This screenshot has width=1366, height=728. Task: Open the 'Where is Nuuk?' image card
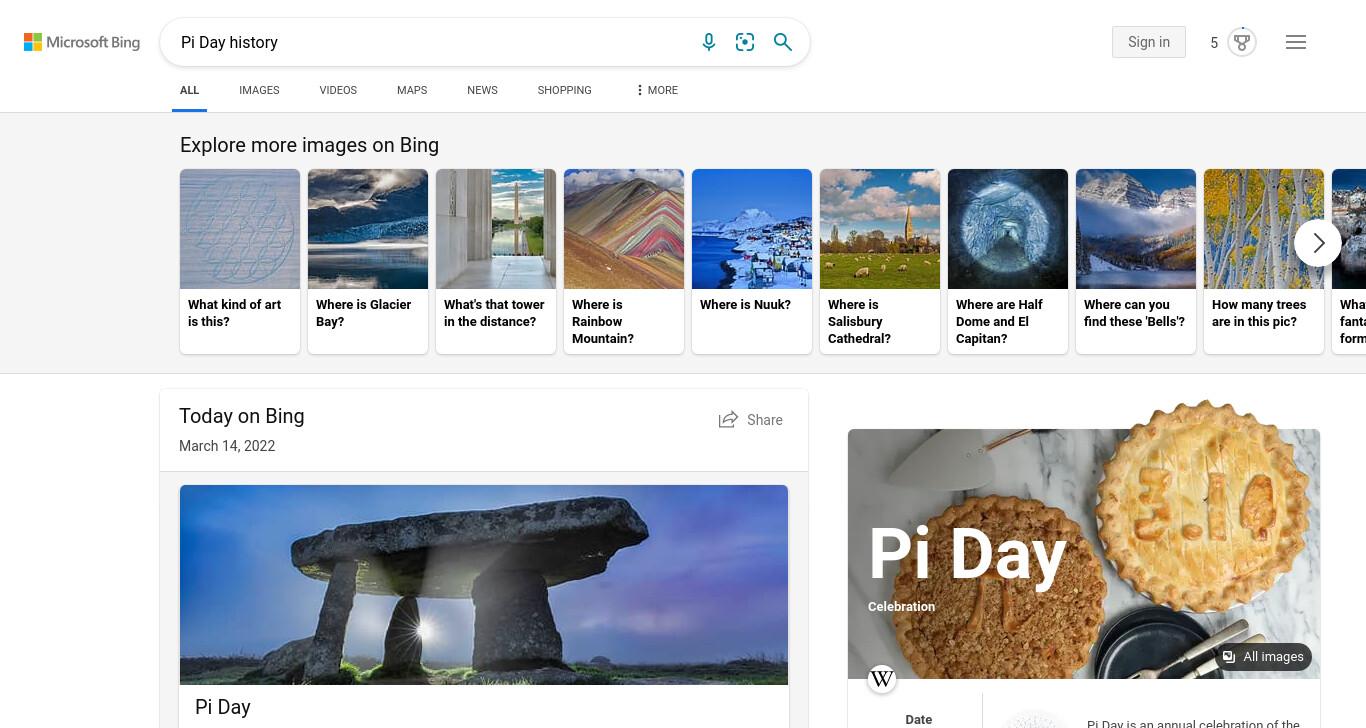[752, 261]
